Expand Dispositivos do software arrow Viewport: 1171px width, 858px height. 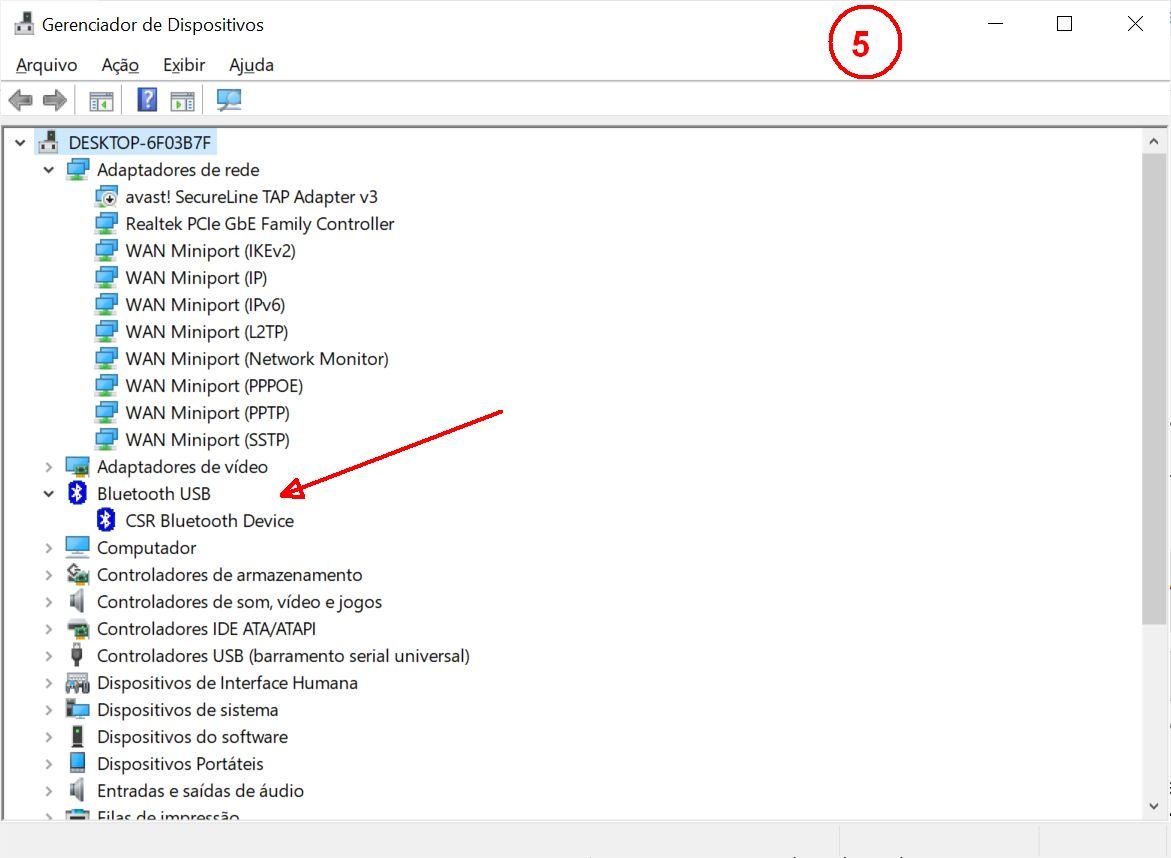[49, 736]
